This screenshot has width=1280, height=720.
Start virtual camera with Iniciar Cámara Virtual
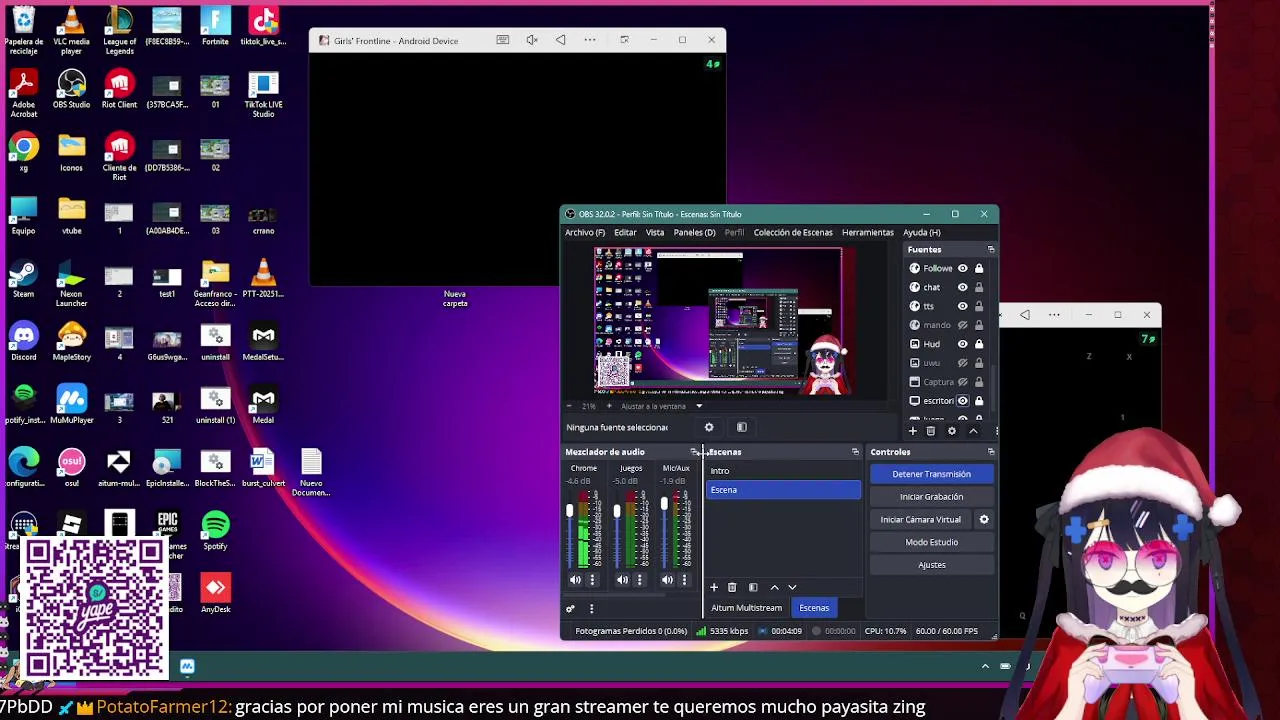click(x=921, y=520)
